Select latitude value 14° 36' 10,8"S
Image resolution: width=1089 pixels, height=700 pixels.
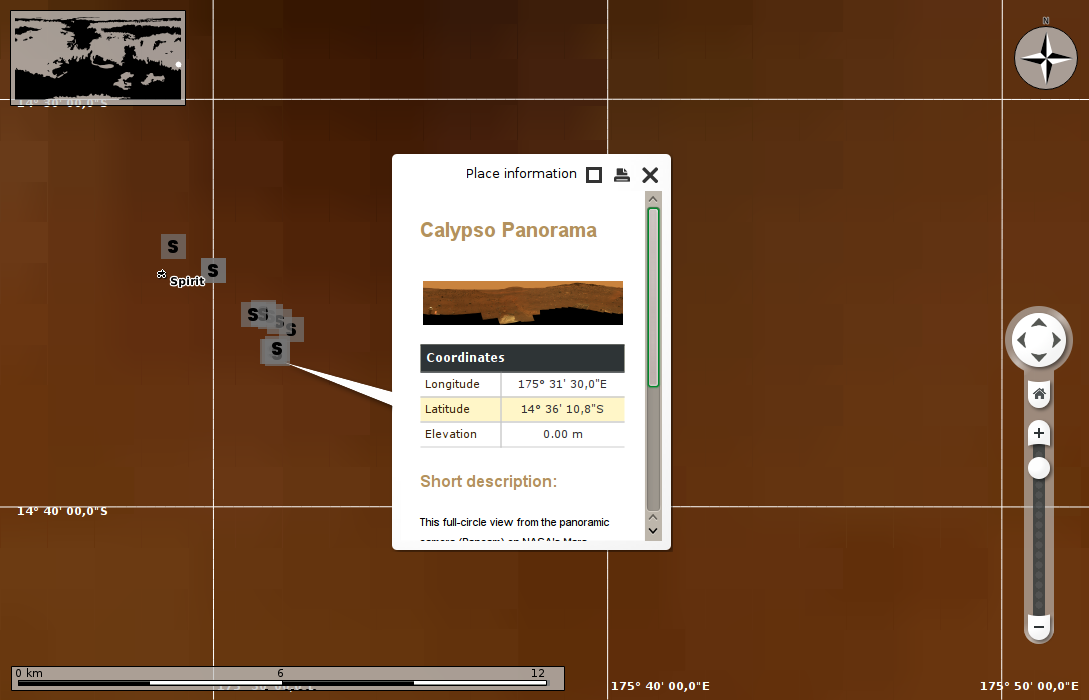pos(563,409)
